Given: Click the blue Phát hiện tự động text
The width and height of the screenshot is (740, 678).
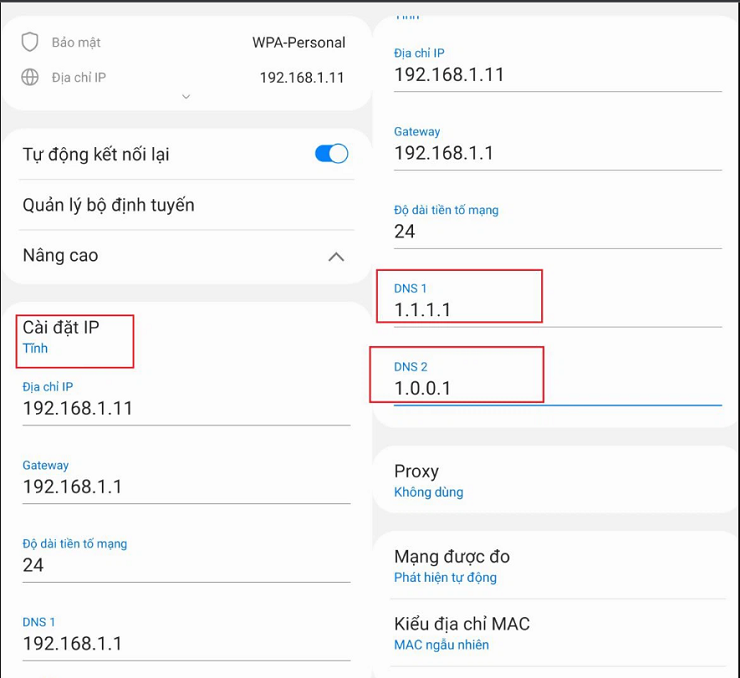Looking at the screenshot, I should coord(445,577).
